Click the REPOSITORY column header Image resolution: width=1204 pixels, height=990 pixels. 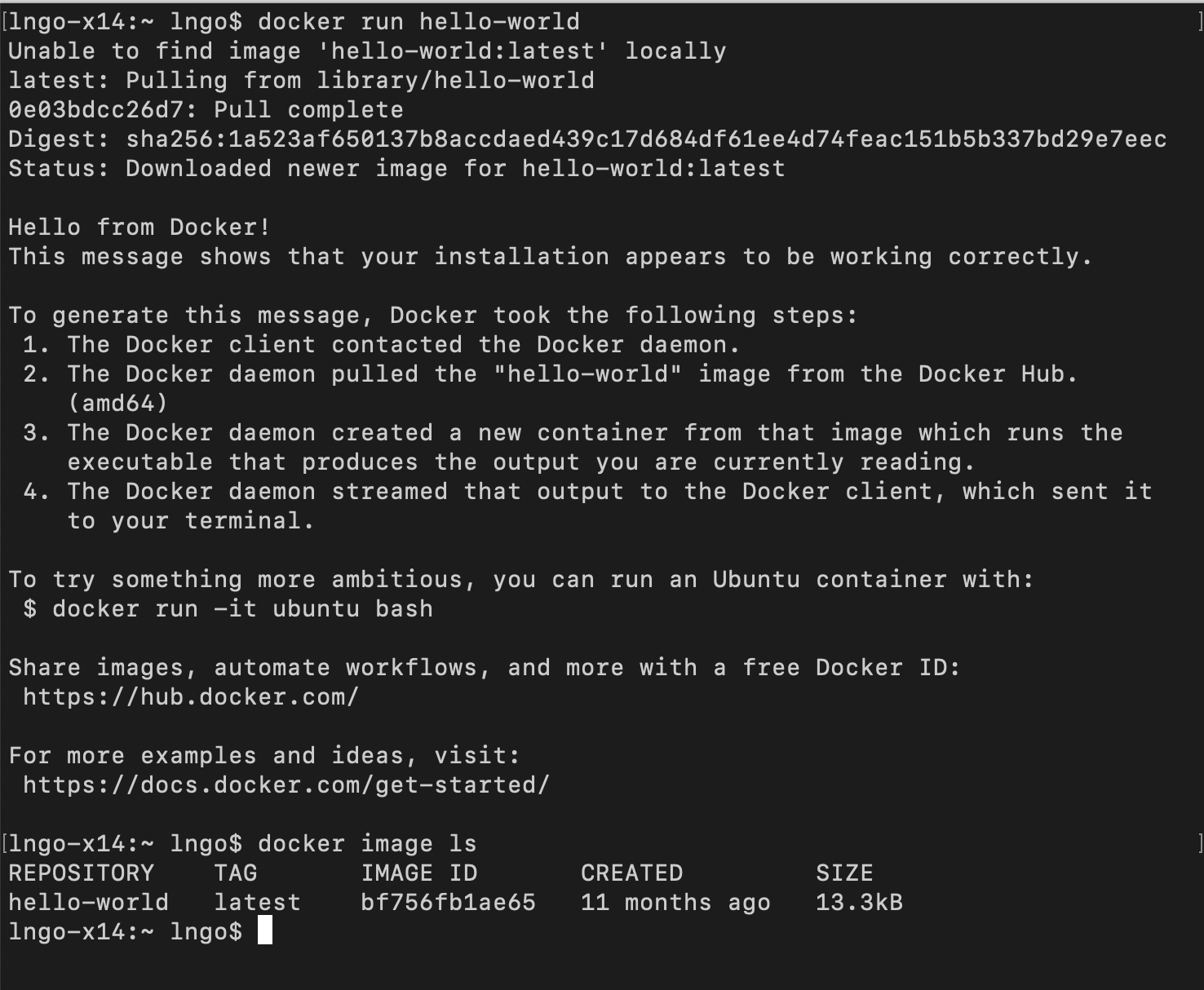81,873
